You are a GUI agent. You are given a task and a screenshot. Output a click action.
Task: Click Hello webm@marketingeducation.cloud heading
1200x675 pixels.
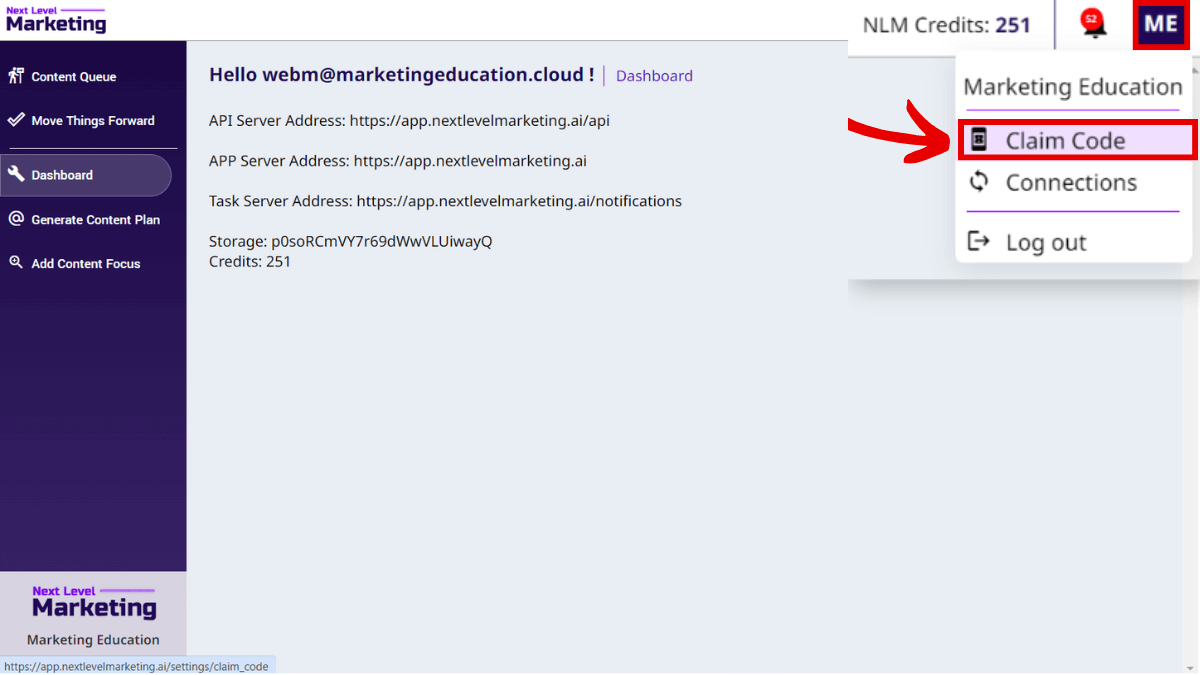click(402, 75)
